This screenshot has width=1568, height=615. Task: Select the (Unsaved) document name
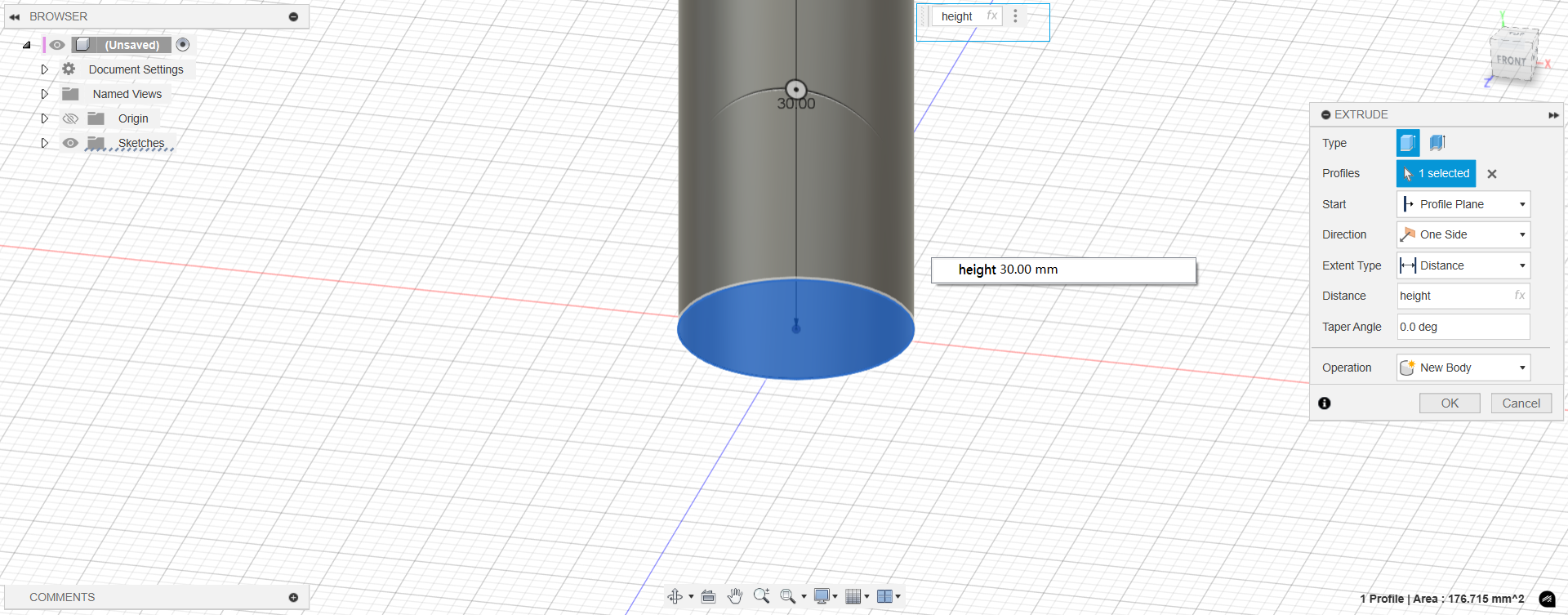(x=131, y=45)
